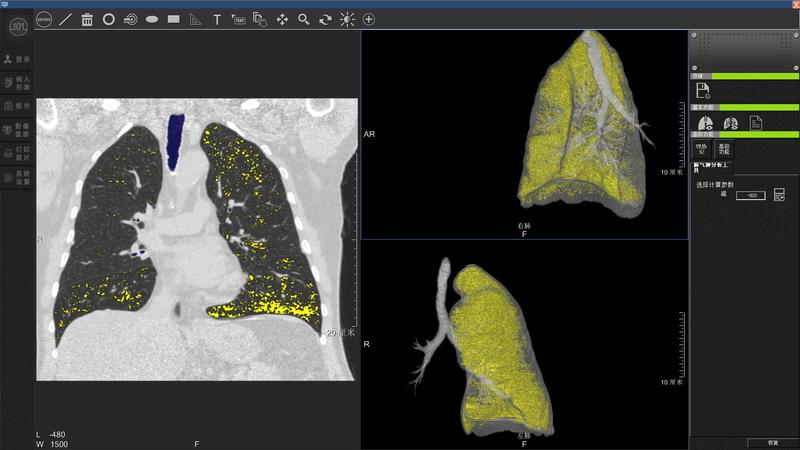Click the first green section header bar
The height and width of the screenshot is (450, 800).
745,76
